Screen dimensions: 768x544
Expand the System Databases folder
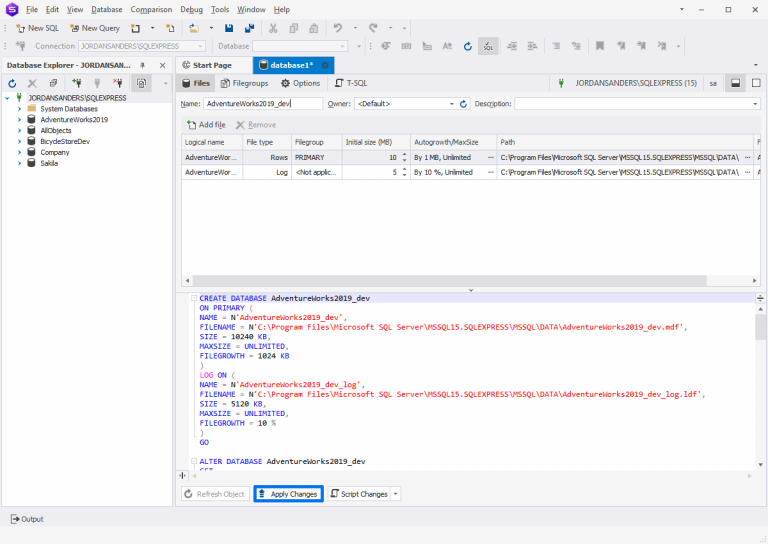19,109
